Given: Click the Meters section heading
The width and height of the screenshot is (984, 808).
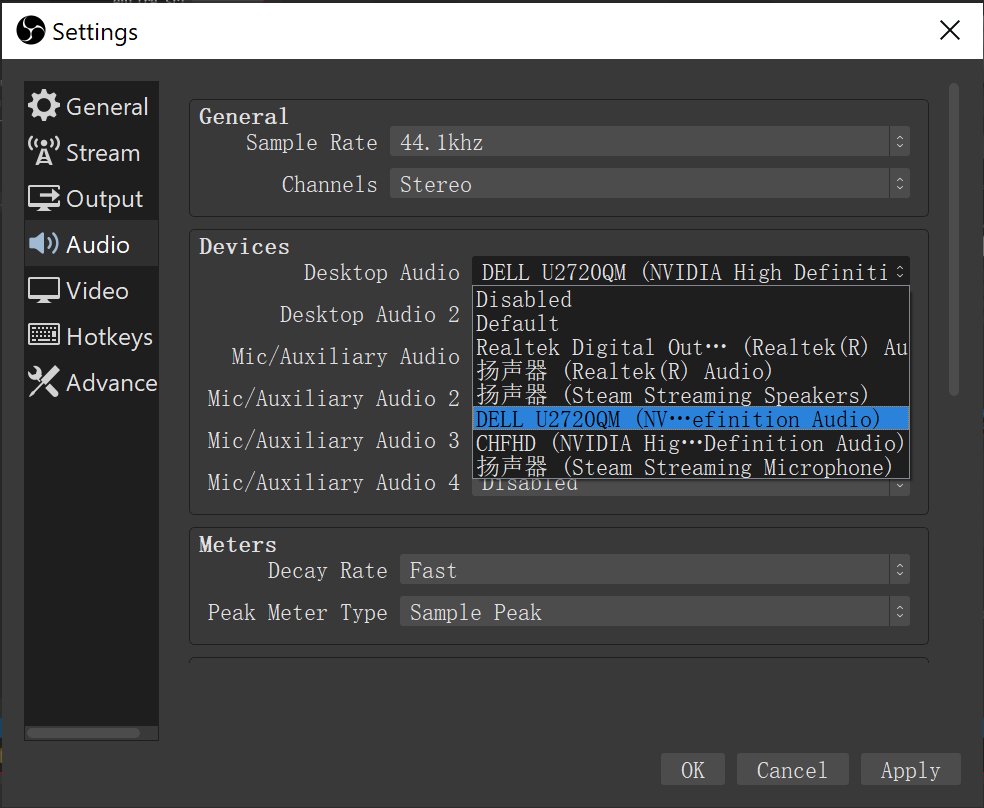Looking at the screenshot, I should pyautogui.click(x=237, y=545).
